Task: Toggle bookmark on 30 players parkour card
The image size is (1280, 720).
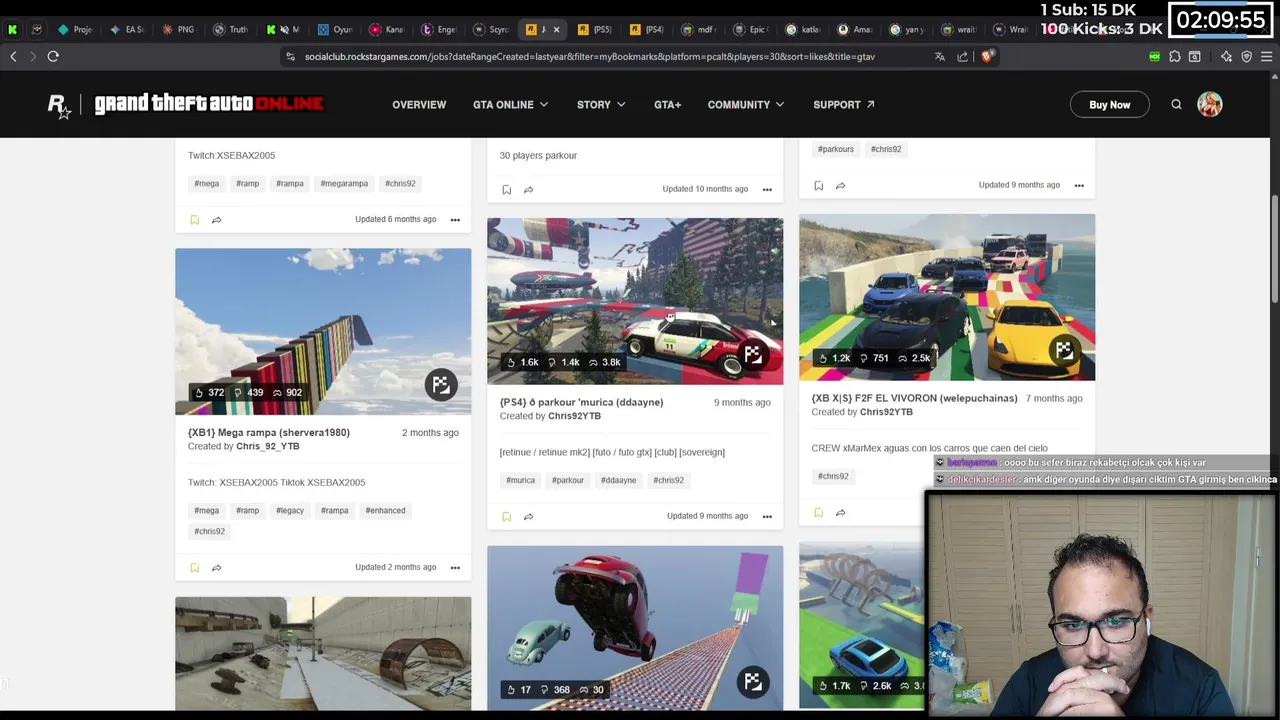Action: pyautogui.click(x=506, y=190)
